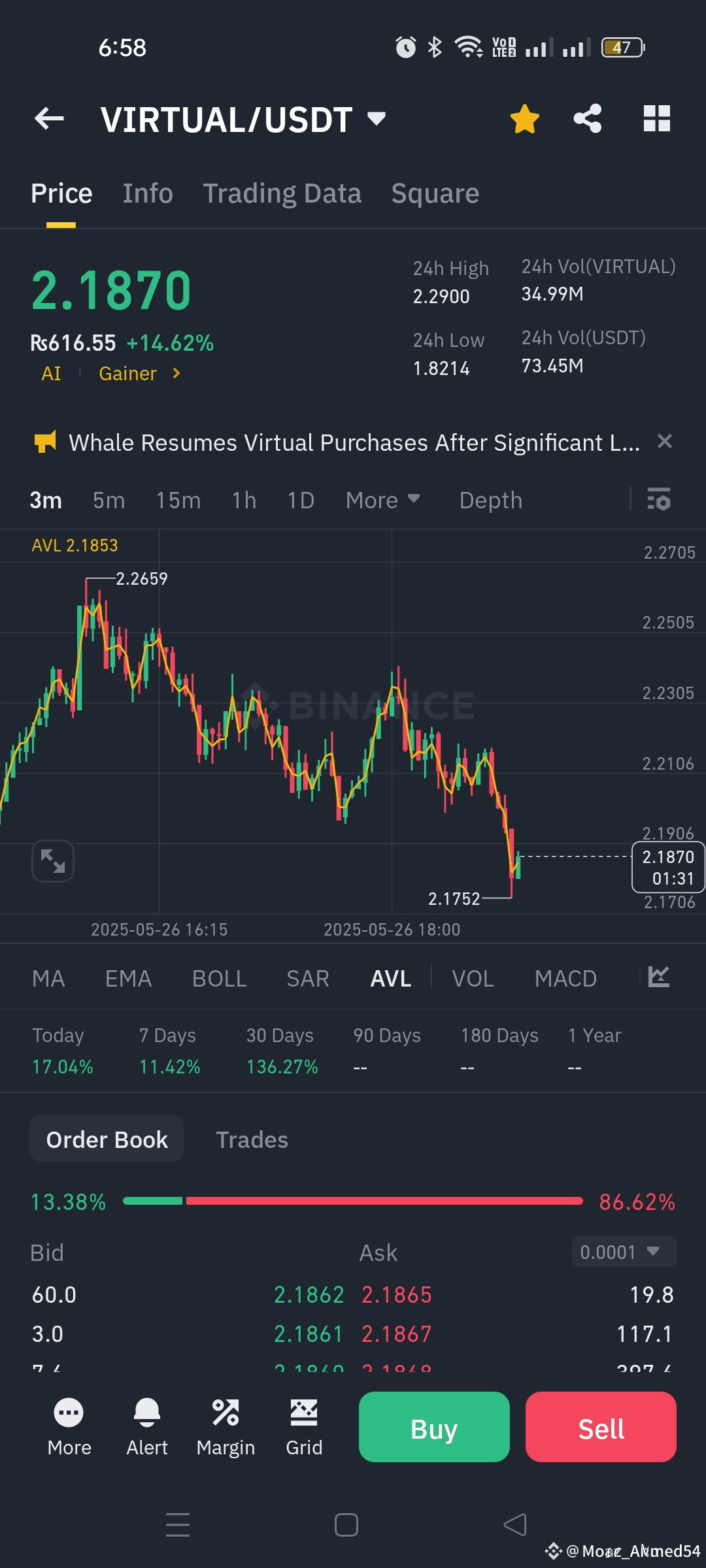Tap the bid/ask ratio bar
Image resolution: width=706 pixels, height=1568 pixels.
(x=353, y=1201)
